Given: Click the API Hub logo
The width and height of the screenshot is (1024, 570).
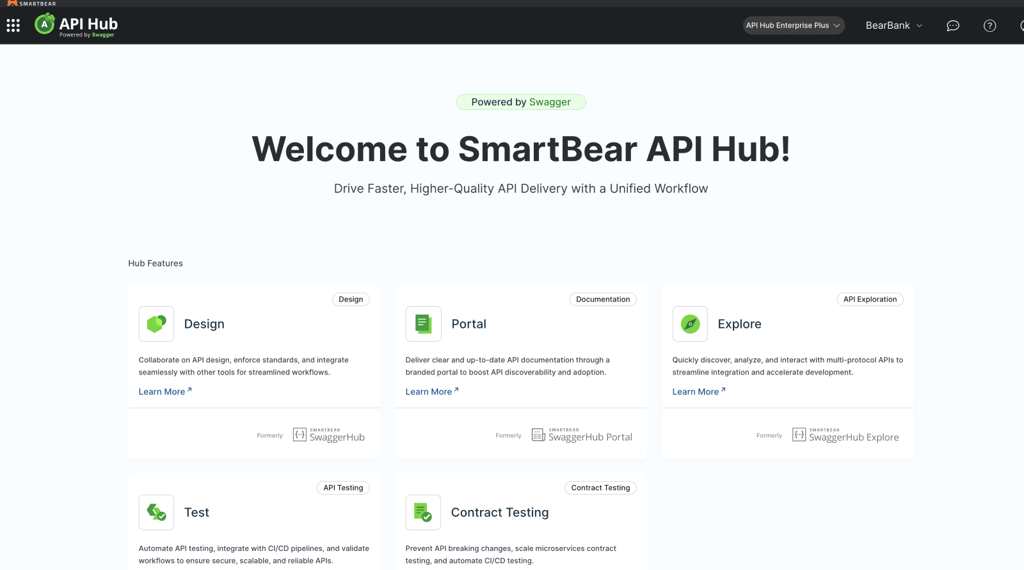Looking at the screenshot, I should [76, 25].
